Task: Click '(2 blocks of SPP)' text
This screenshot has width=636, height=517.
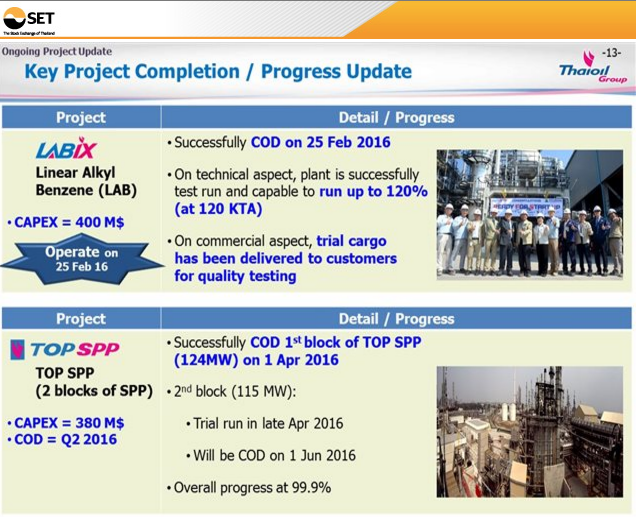Action: (x=94, y=391)
